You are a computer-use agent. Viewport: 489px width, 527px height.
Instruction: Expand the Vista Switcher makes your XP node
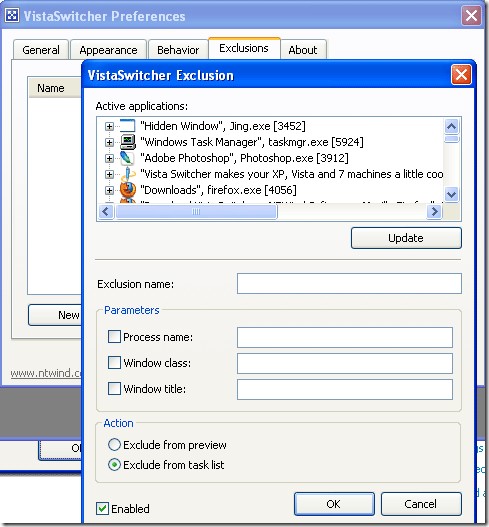109,174
